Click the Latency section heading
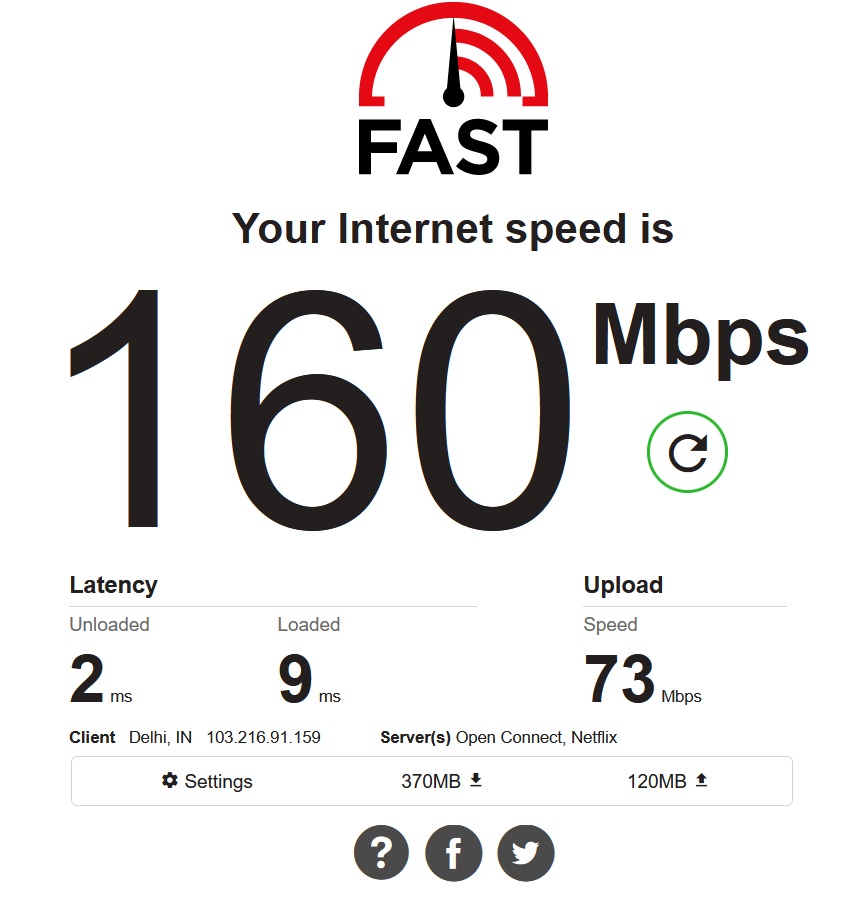 pyautogui.click(x=113, y=585)
